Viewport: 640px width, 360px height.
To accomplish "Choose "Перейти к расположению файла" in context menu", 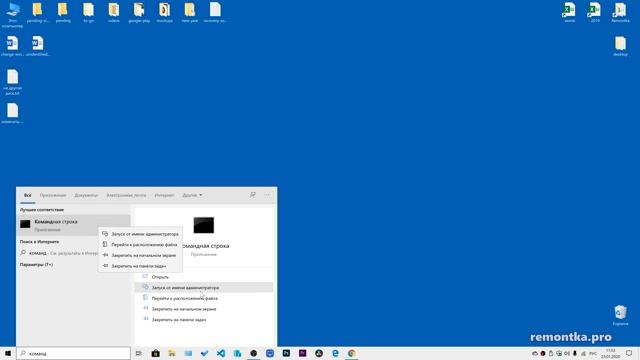I will 140,244.
